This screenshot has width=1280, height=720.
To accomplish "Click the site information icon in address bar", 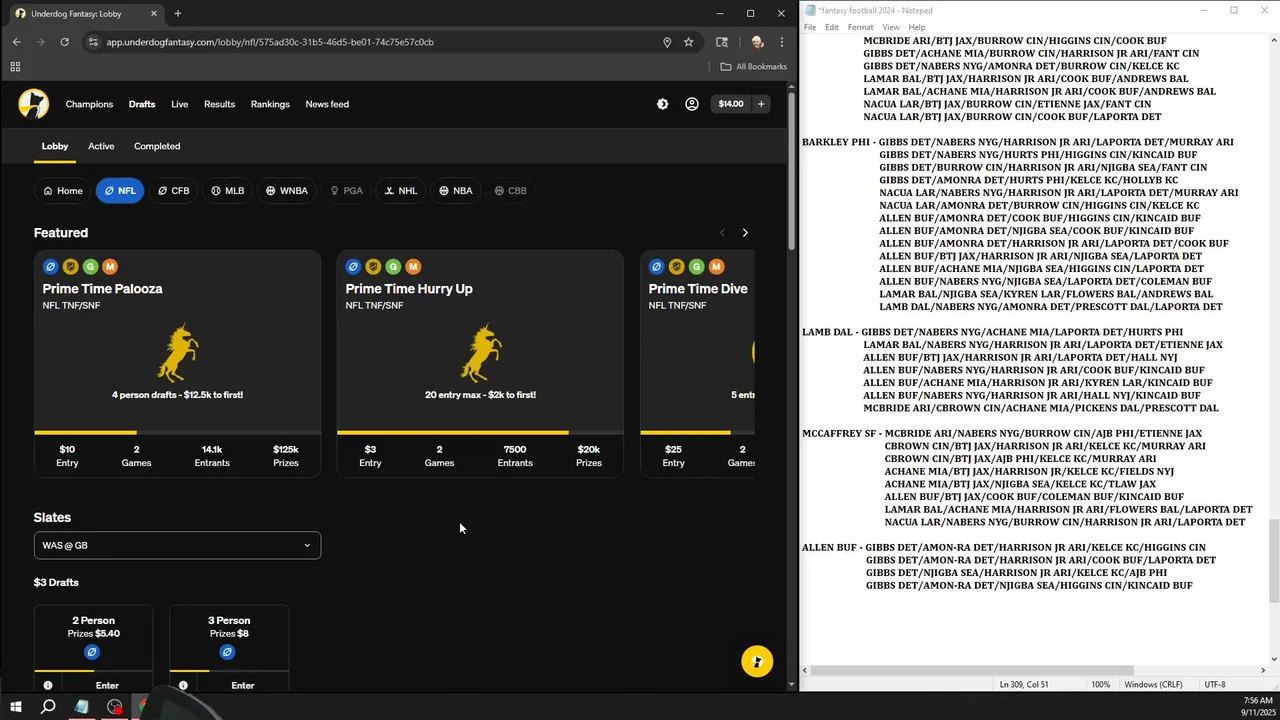I will tap(93, 42).
